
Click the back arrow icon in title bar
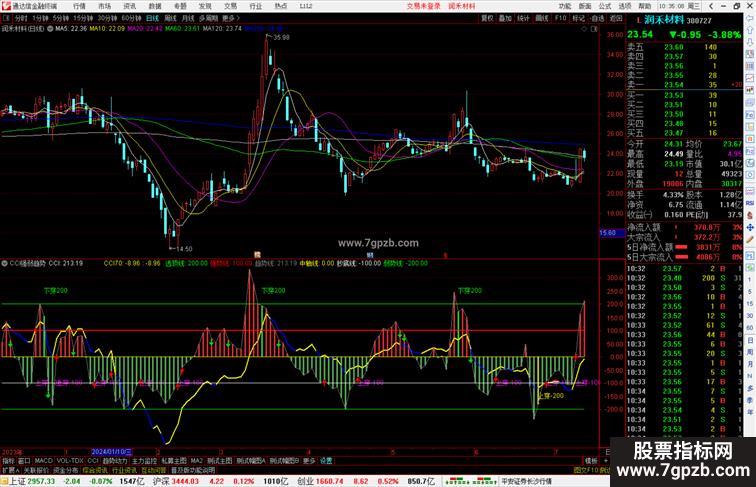coord(711,6)
